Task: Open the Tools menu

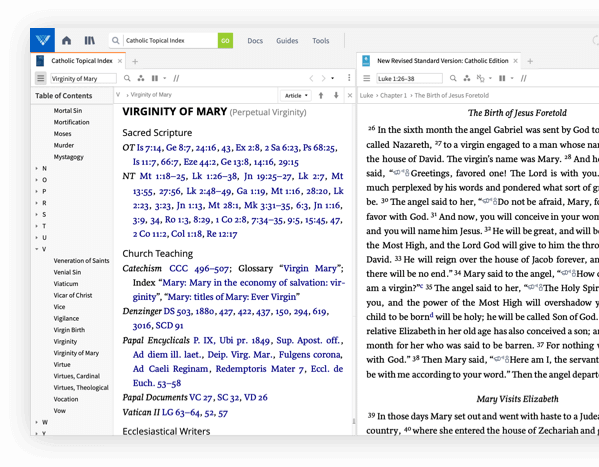Action: click(x=321, y=41)
